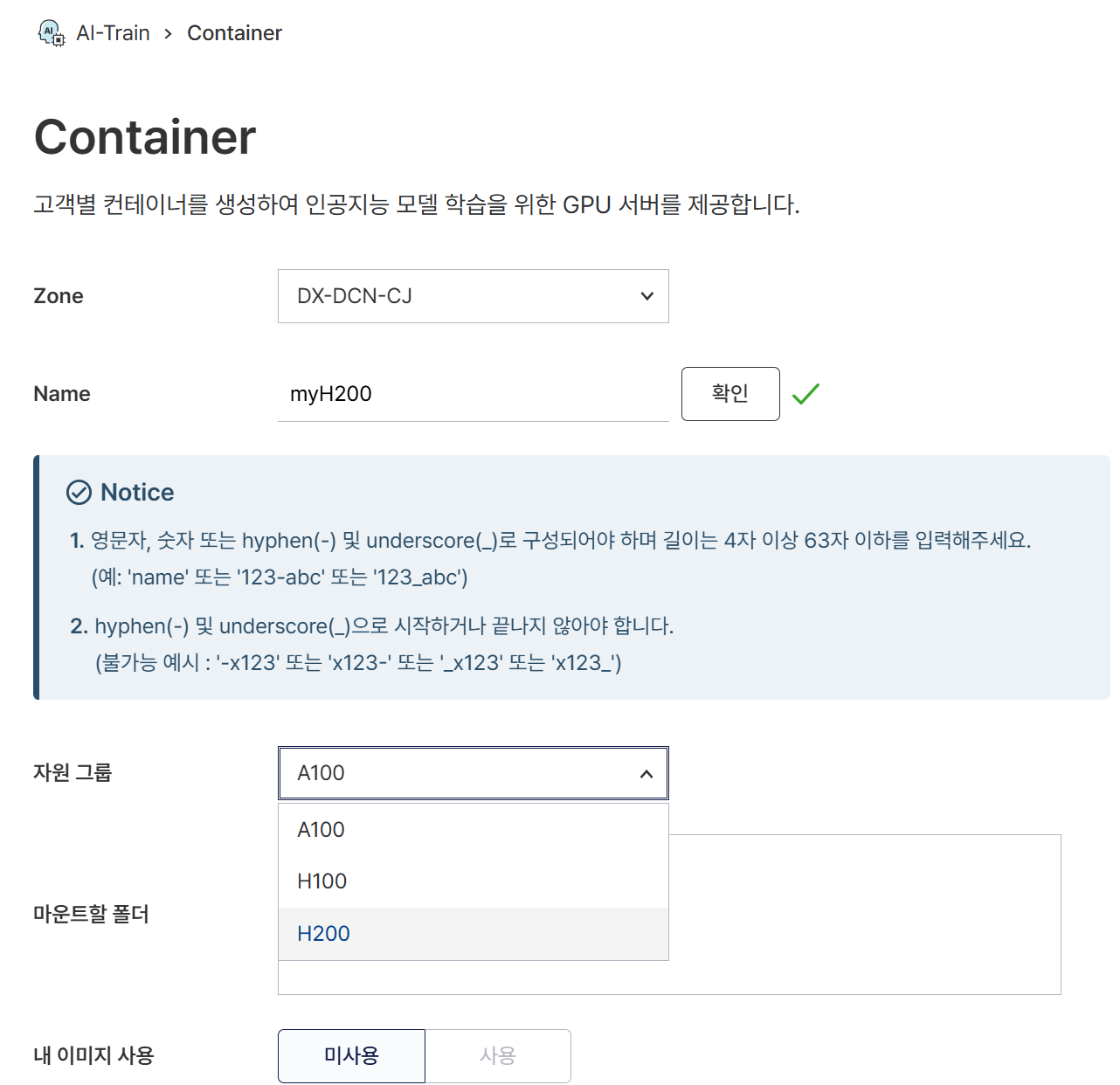This screenshot has height=1085, width=1120.
Task: Open the Zone selection dropdown
Action: tap(473, 296)
